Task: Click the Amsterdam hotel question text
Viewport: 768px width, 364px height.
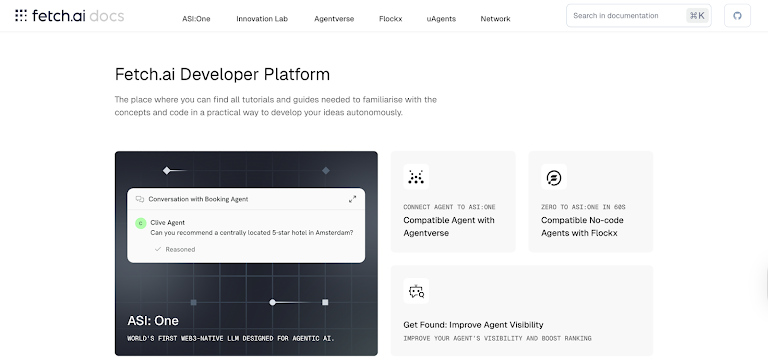Action: click(x=252, y=233)
